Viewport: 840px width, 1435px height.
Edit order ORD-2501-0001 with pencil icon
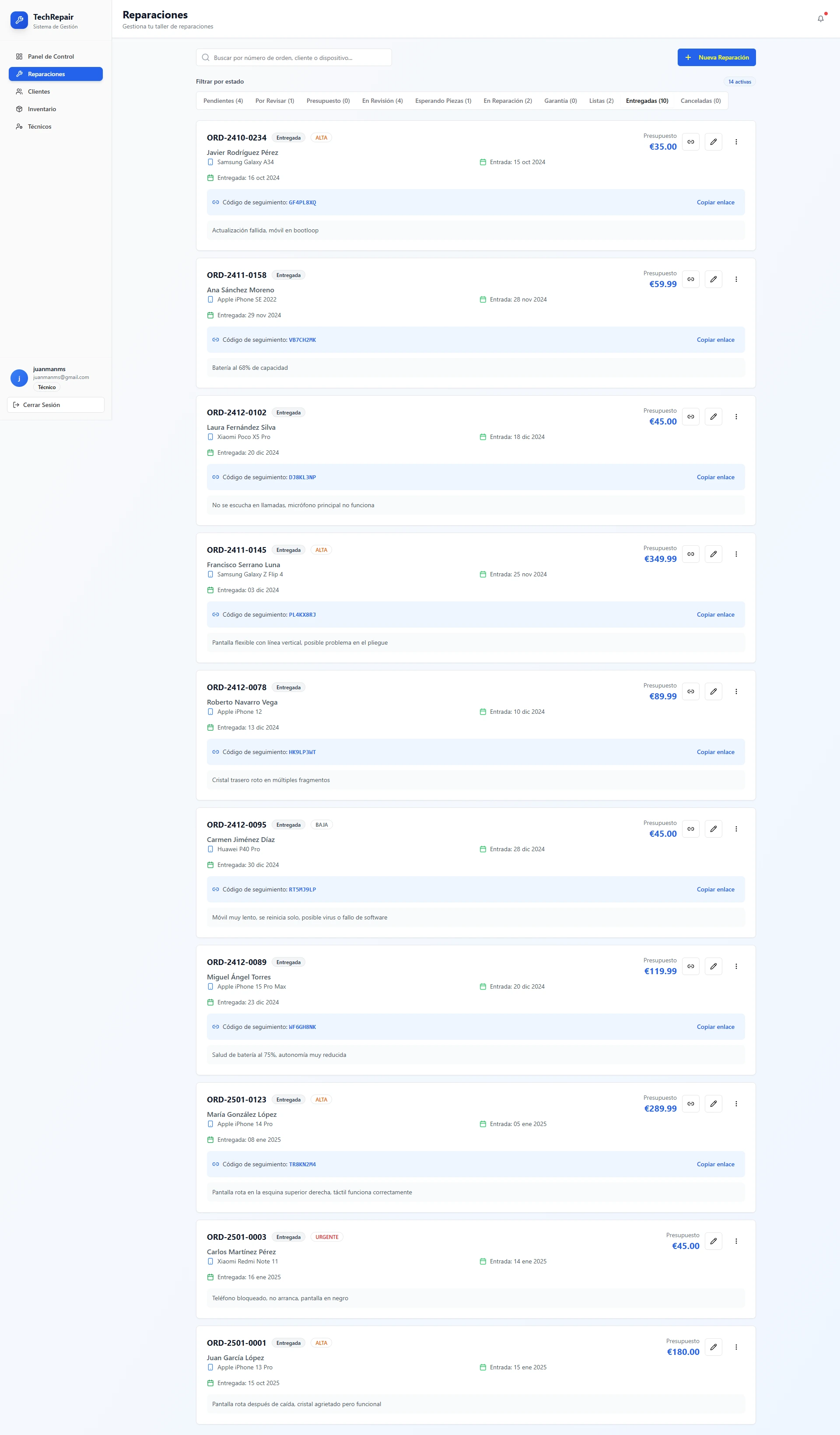click(x=713, y=1347)
